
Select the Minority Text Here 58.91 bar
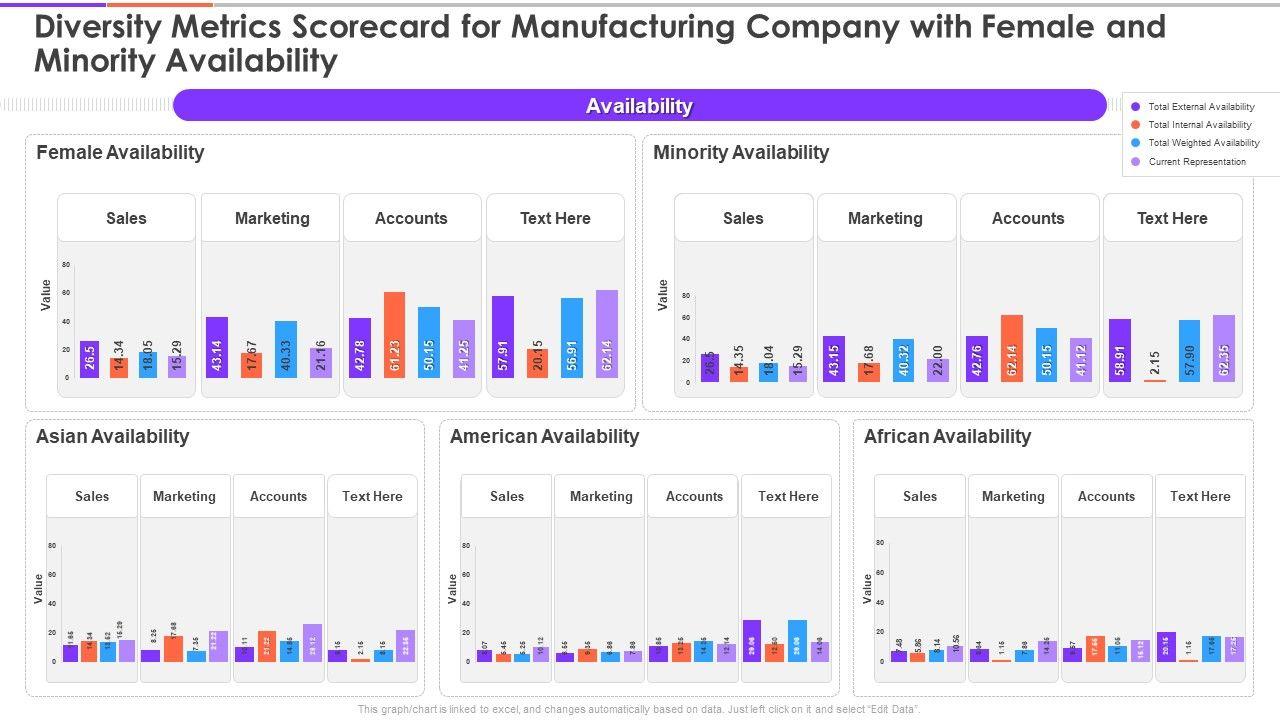pyautogui.click(x=1120, y=349)
